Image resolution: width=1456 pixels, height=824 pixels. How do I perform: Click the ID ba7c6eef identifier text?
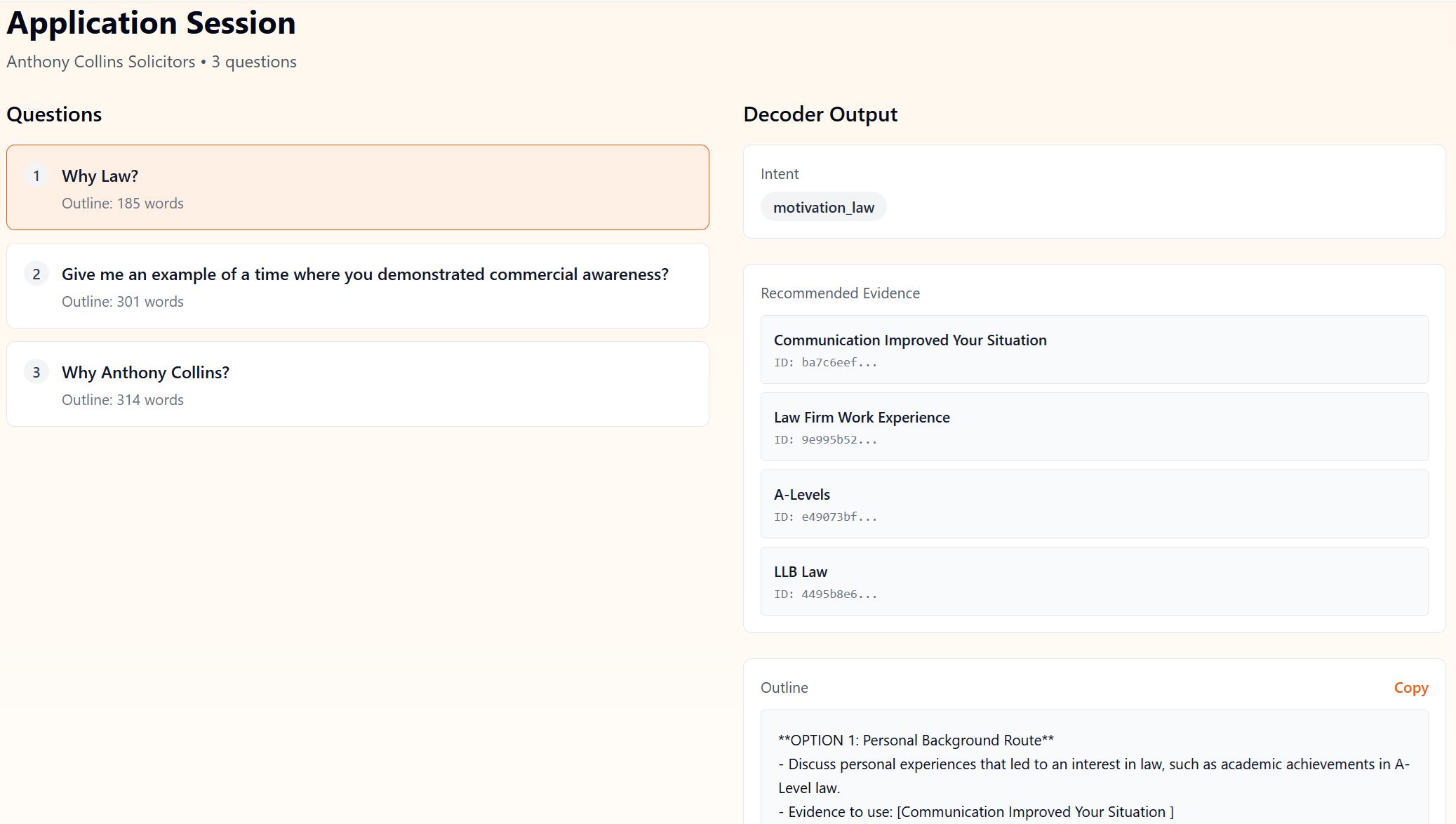[x=825, y=362]
